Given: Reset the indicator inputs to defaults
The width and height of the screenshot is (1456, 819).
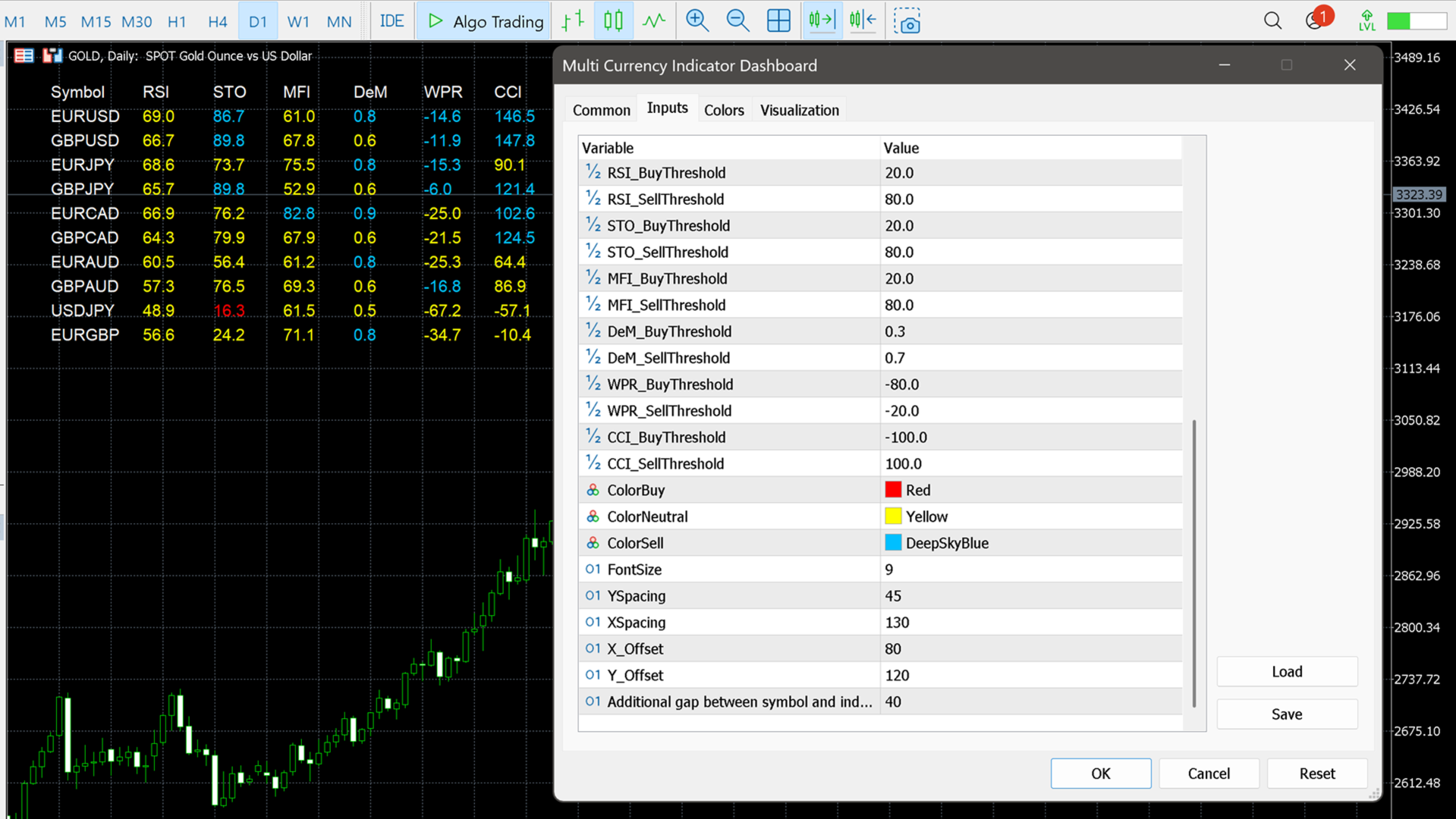Looking at the screenshot, I should pyautogui.click(x=1316, y=773).
